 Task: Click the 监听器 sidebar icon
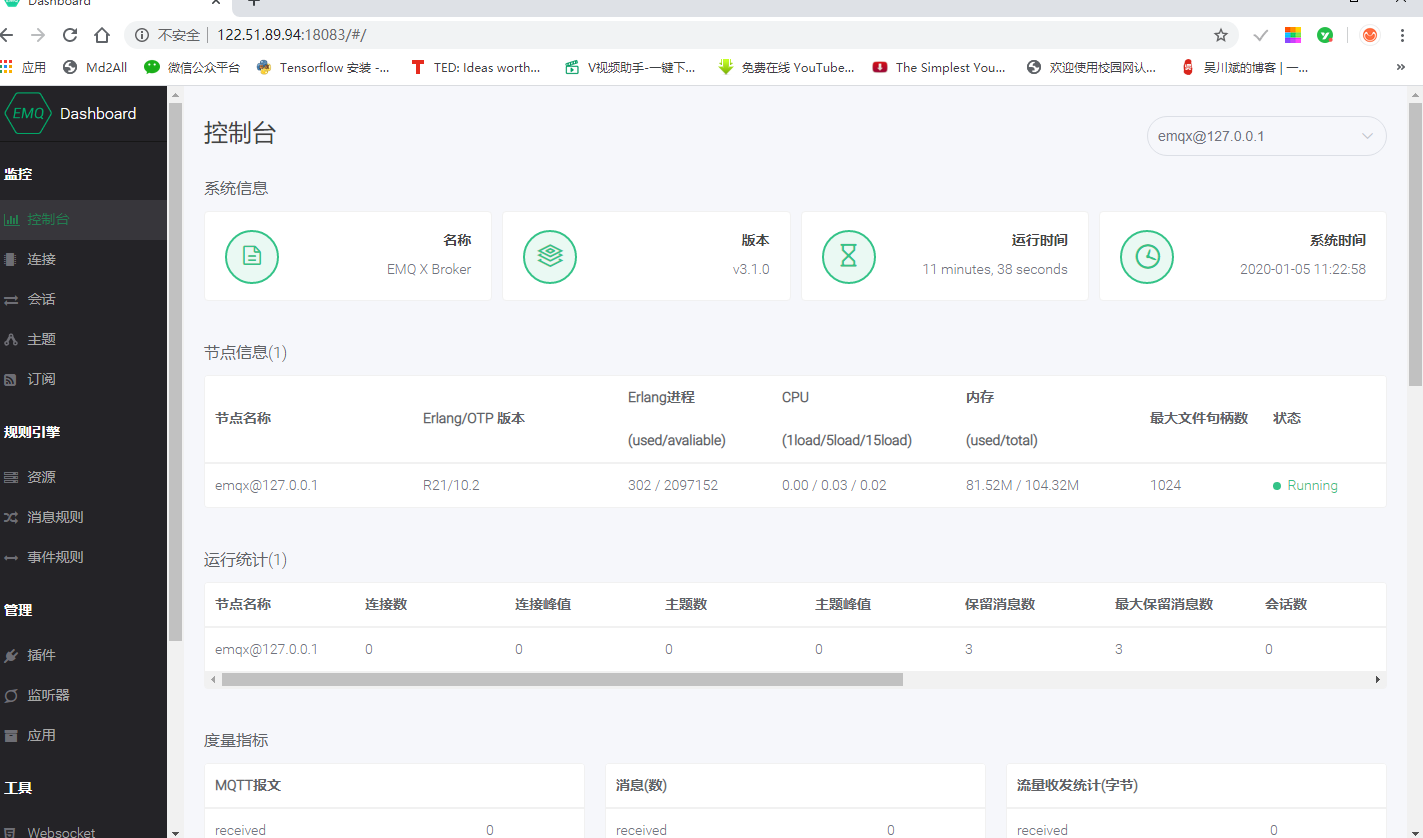pos(11,695)
